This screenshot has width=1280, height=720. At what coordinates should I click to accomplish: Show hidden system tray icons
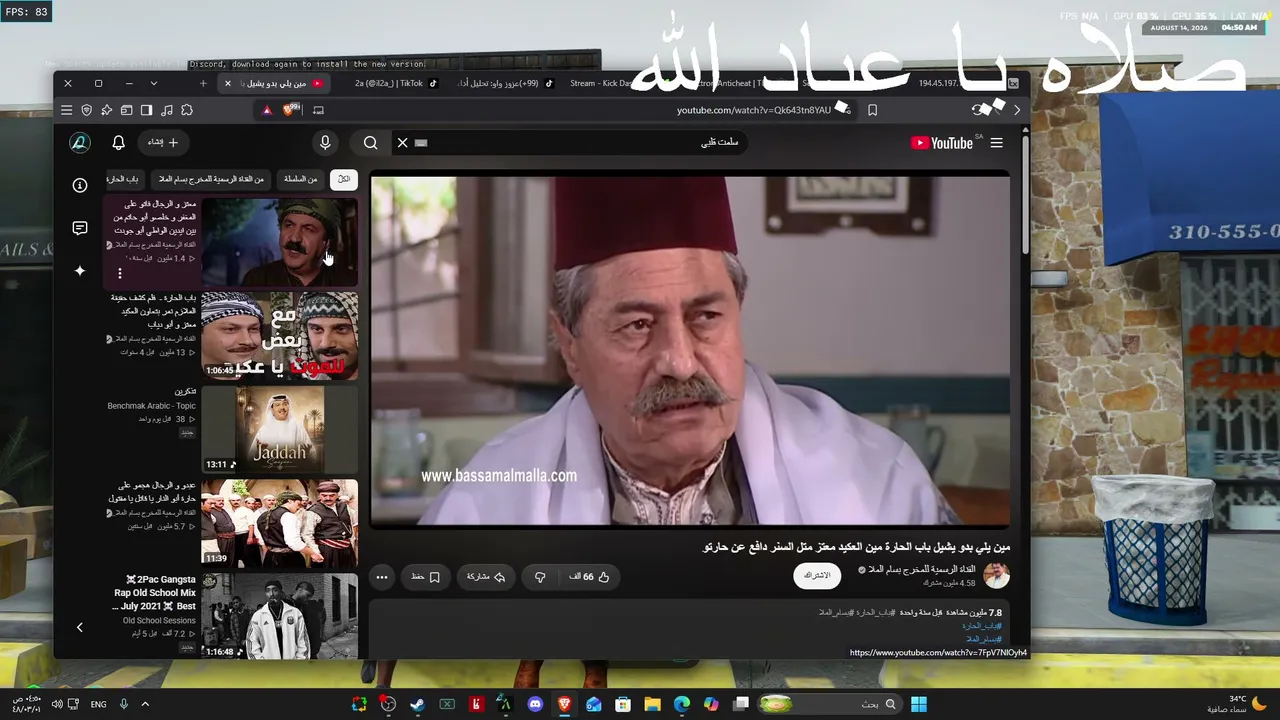pos(145,704)
